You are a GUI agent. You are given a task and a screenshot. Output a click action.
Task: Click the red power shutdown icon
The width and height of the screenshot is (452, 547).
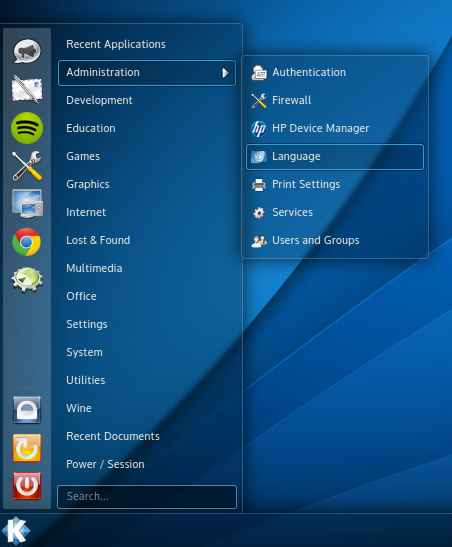(27, 486)
